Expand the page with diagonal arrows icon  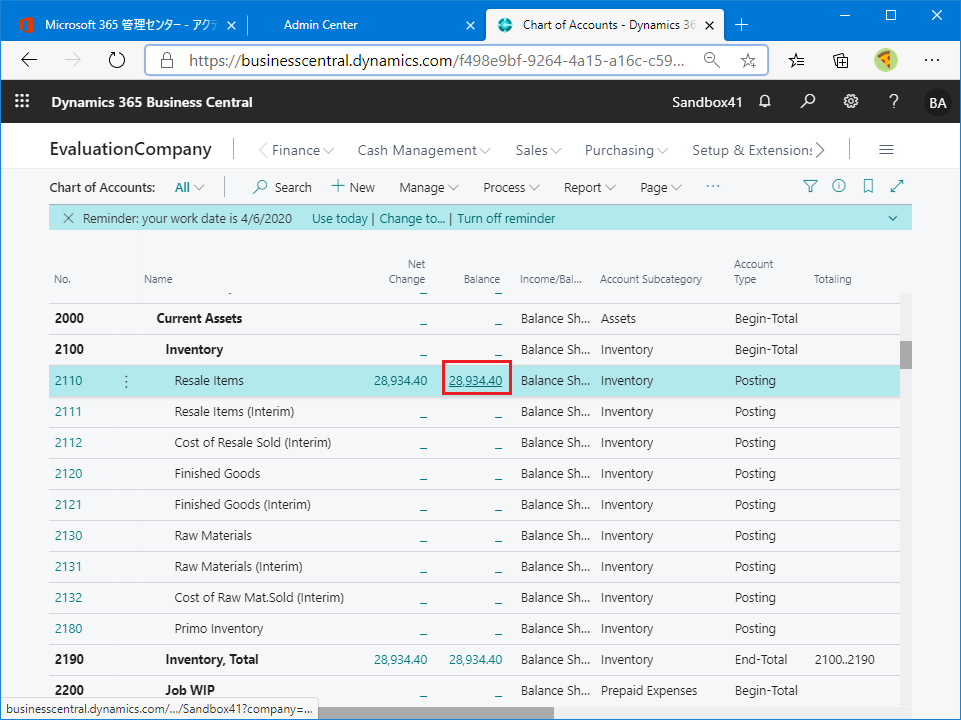[x=897, y=186]
